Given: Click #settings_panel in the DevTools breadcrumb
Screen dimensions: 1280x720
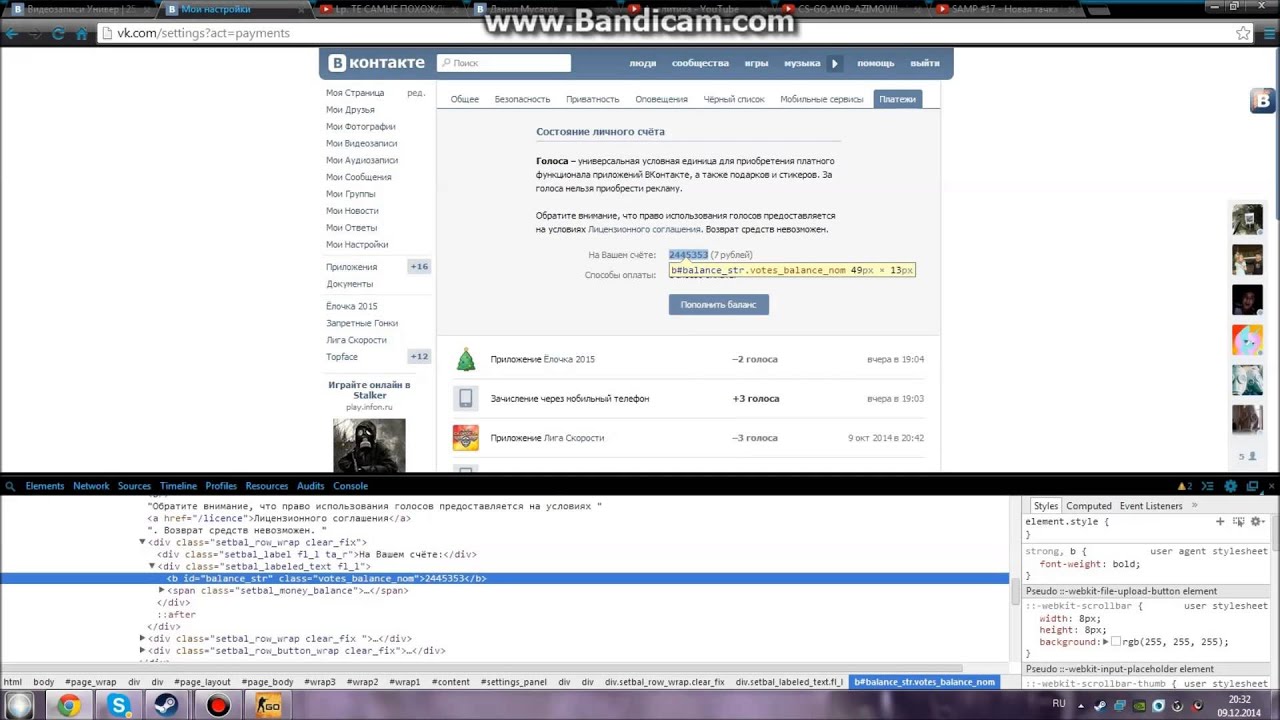Looking at the screenshot, I should (513, 682).
